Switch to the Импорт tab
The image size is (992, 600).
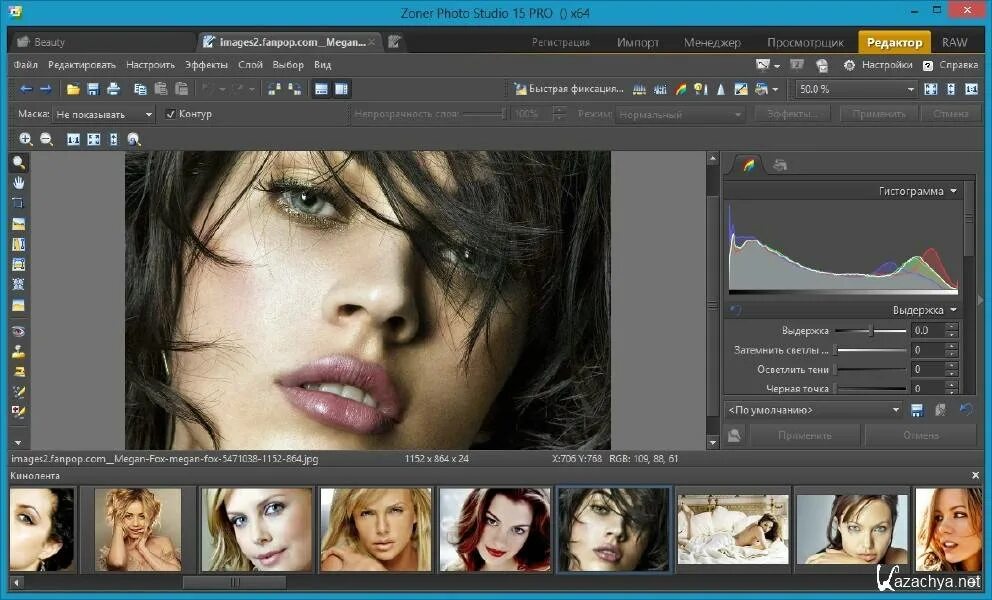click(638, 42)
